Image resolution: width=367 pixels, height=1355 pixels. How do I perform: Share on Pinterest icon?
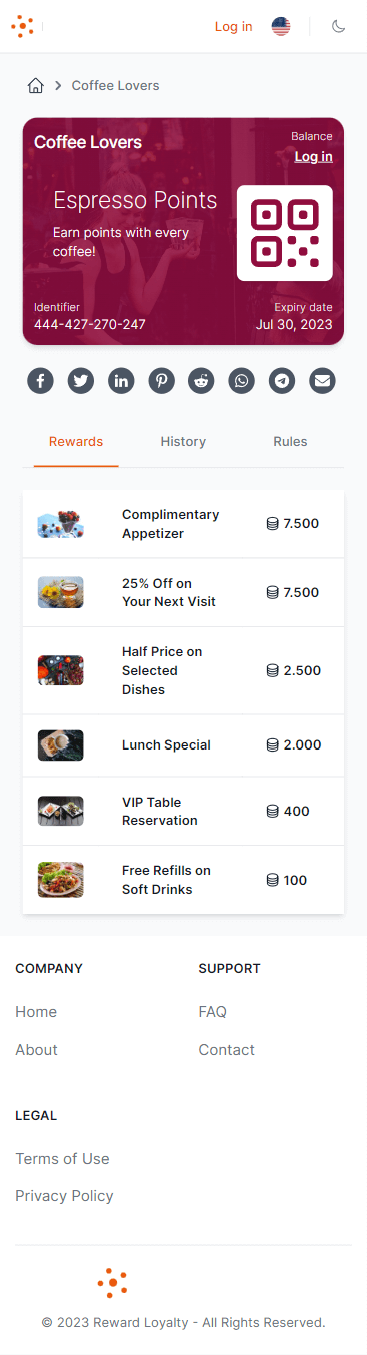pyautogui.click(x=161, y=381)
